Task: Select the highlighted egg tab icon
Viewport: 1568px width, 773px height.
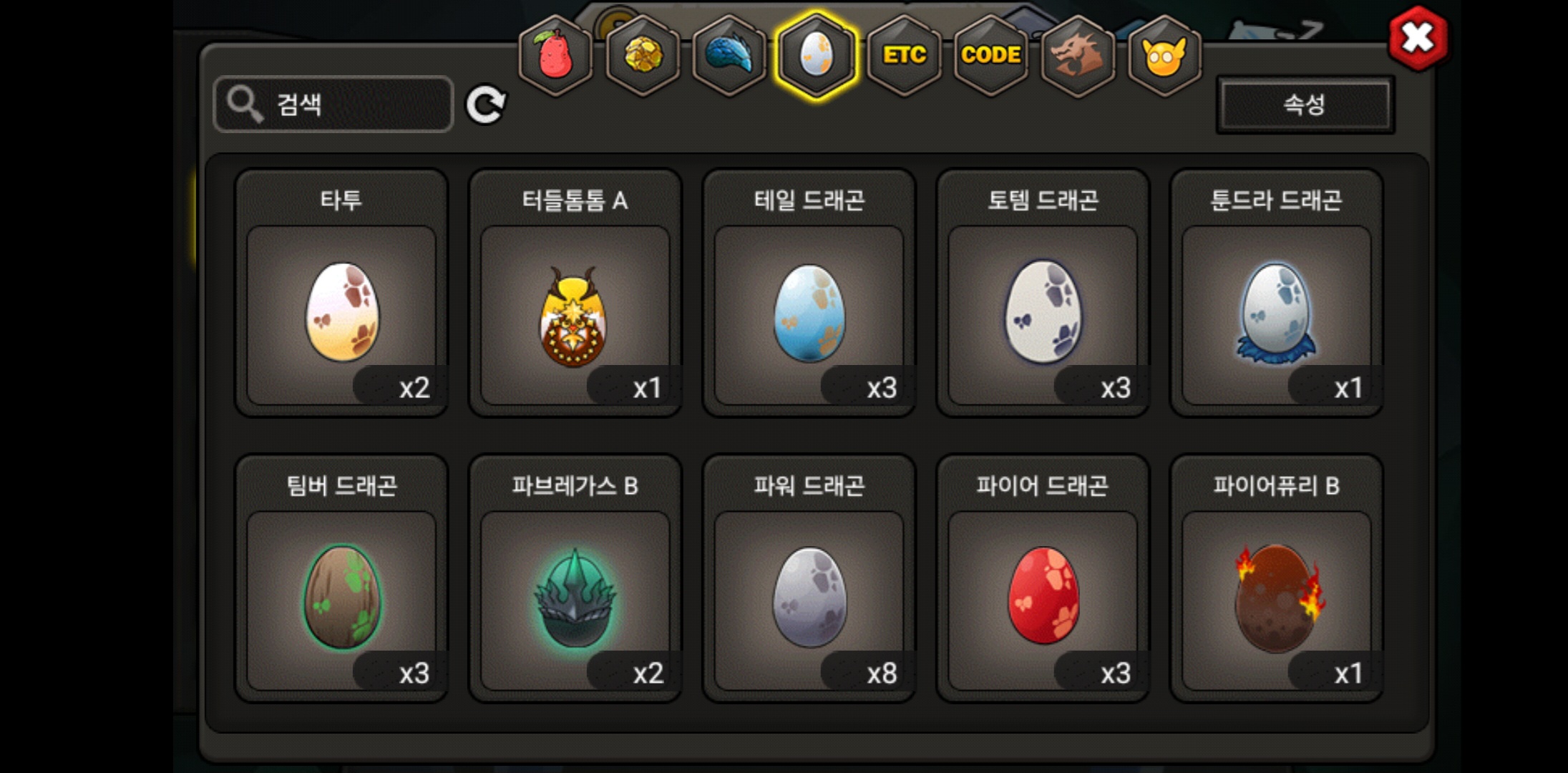Action: coord(817,55)
